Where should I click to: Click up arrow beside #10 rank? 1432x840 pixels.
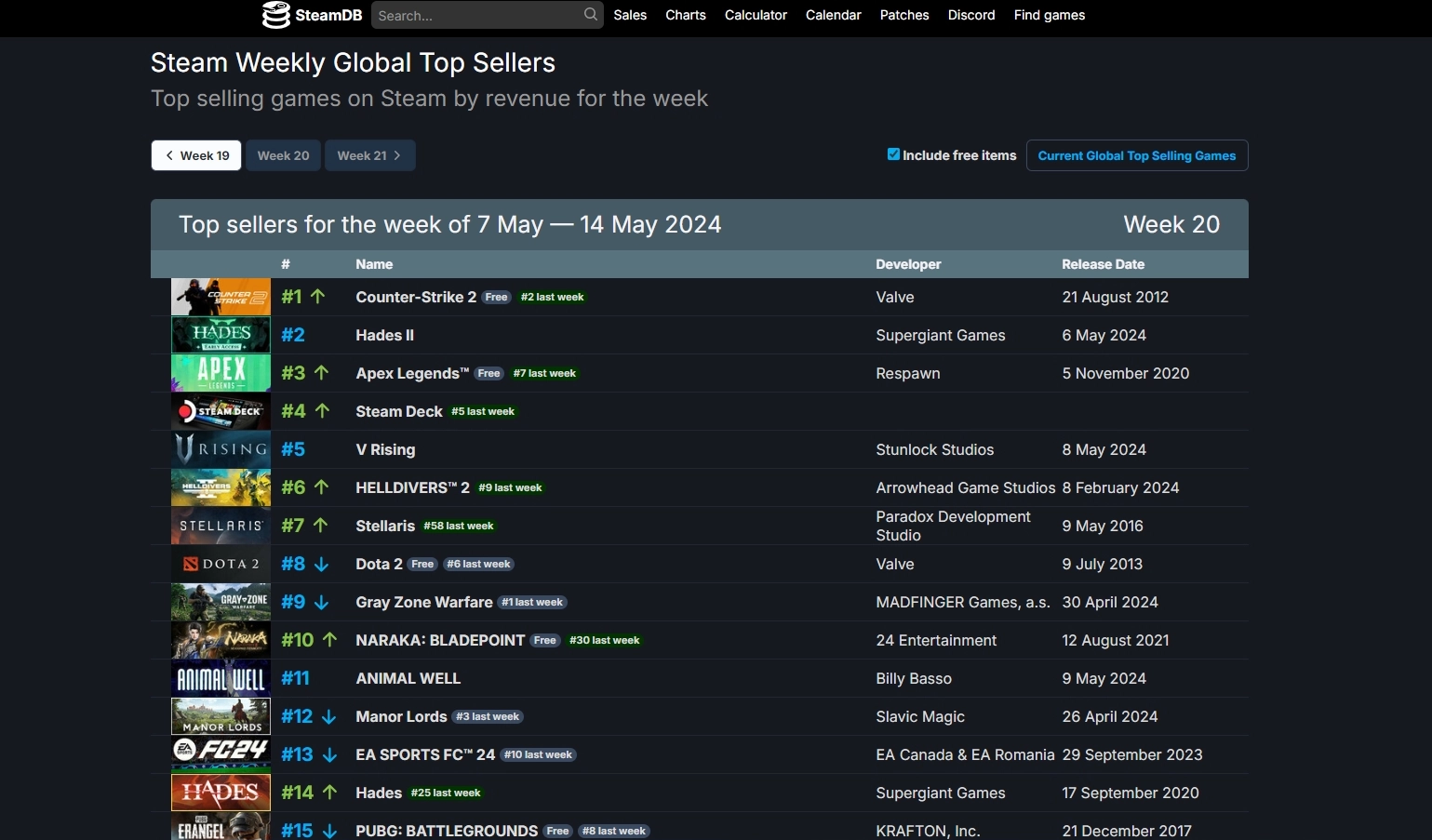pos(329,639)
